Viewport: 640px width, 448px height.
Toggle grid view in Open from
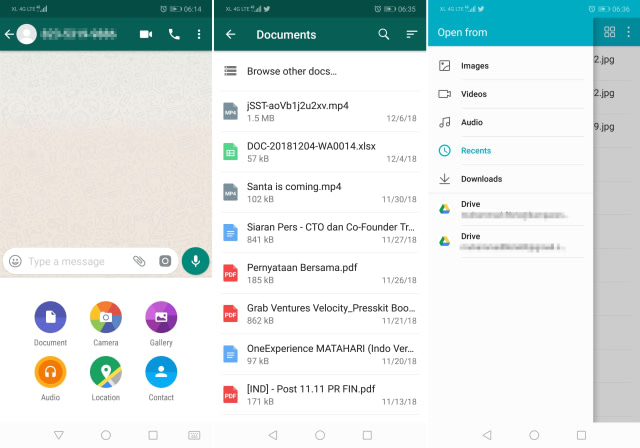click(x=609, y=32)
